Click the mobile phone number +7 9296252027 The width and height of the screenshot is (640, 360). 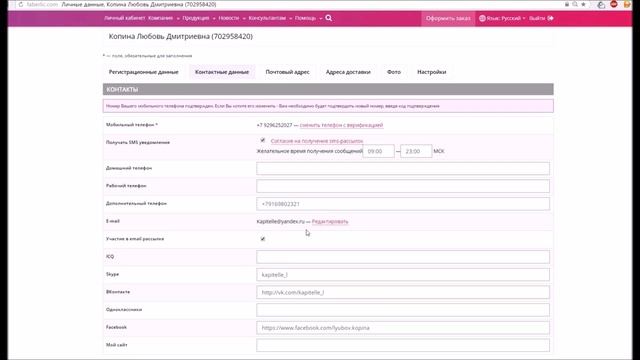point(274,125)
